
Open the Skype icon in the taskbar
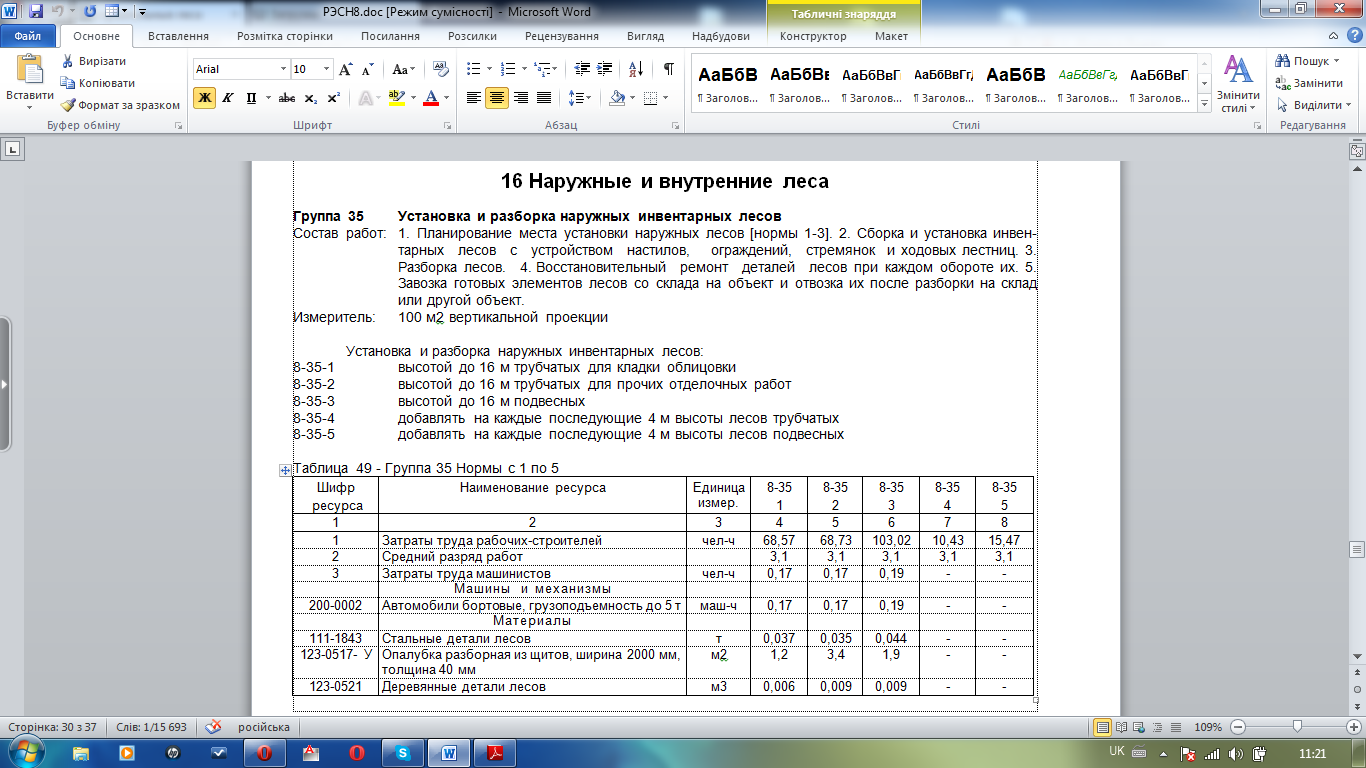click(403, 752)
